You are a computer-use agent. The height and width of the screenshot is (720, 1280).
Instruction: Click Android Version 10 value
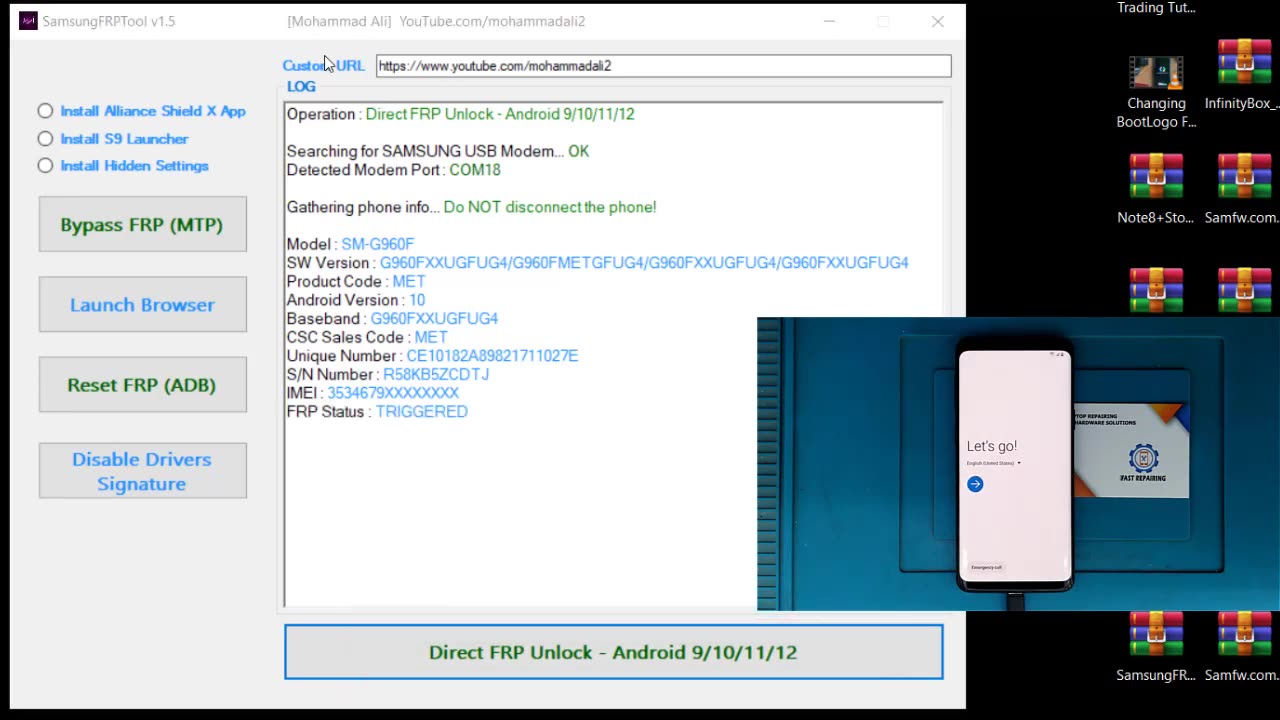tap(416, 300)
